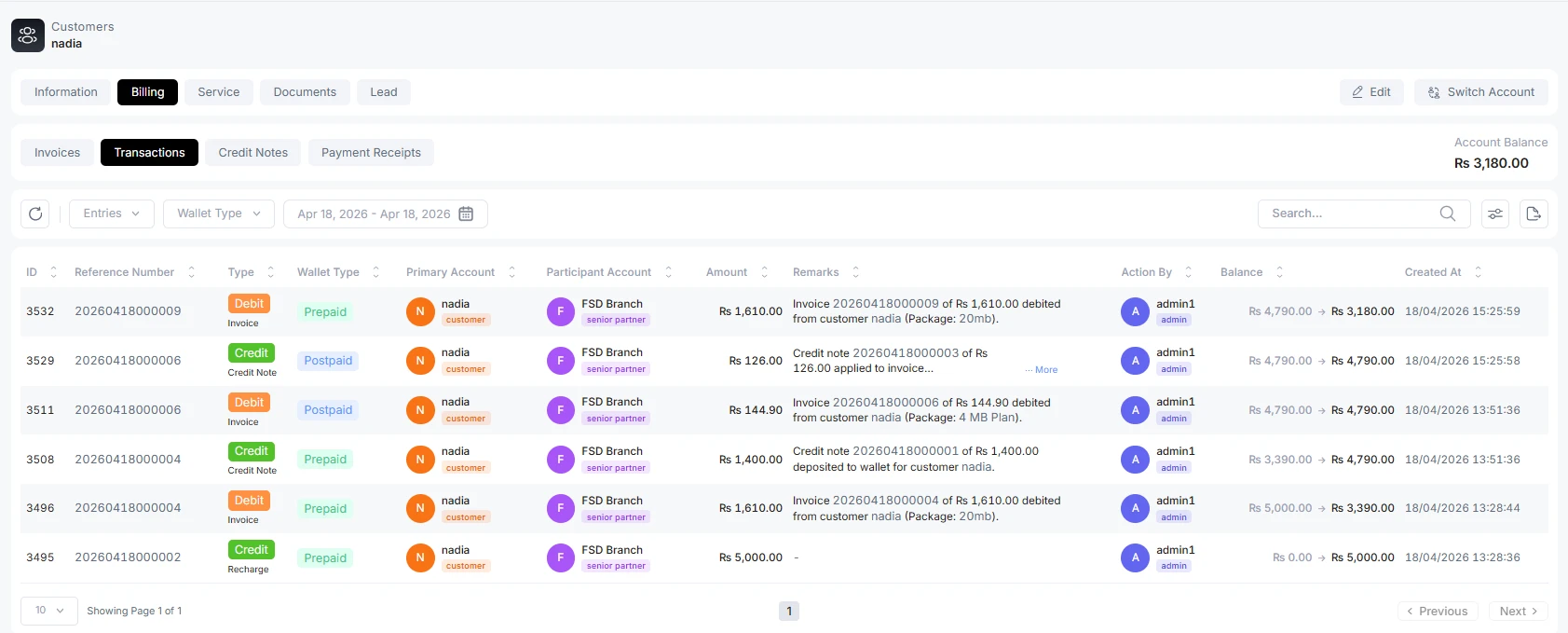The image size is (1568, 633).
Task: Sort by Amount column arrows
Action: click(764, 272)
